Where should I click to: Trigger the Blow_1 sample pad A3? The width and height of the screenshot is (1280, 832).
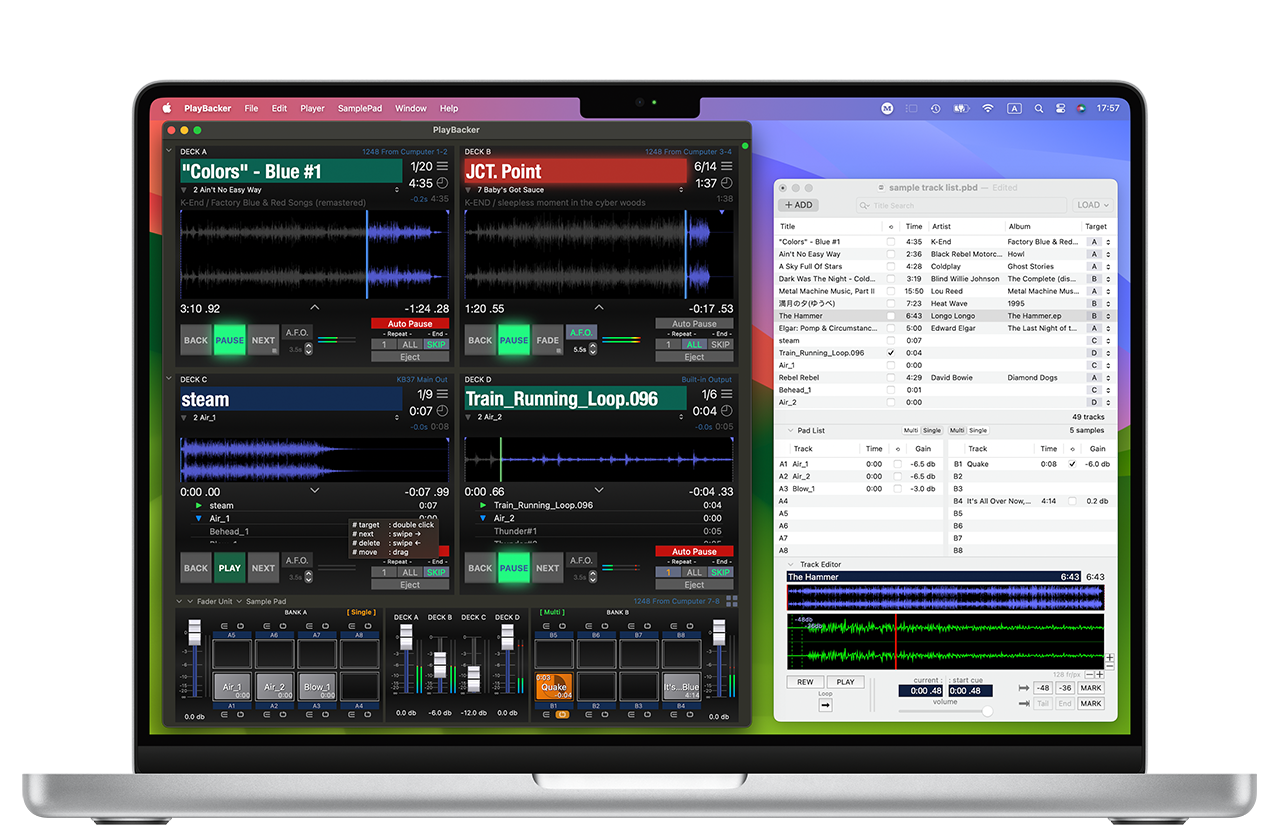316,686
